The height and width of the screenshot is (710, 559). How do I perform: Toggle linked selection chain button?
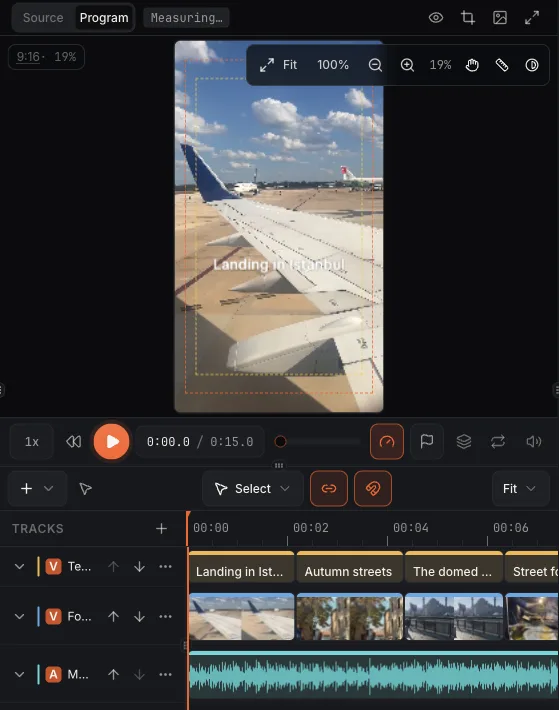(x=329, y=489)
